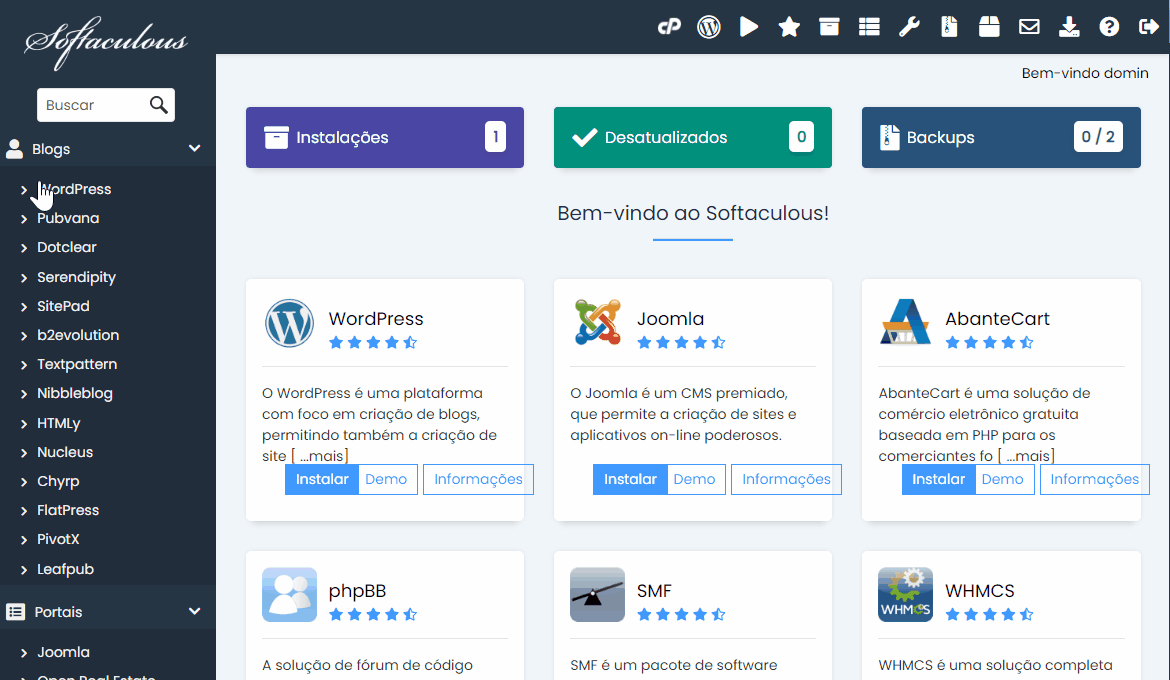Open the WordPress manager toolbar icon
The image size is (1170, 680).
tap(709, 28)
